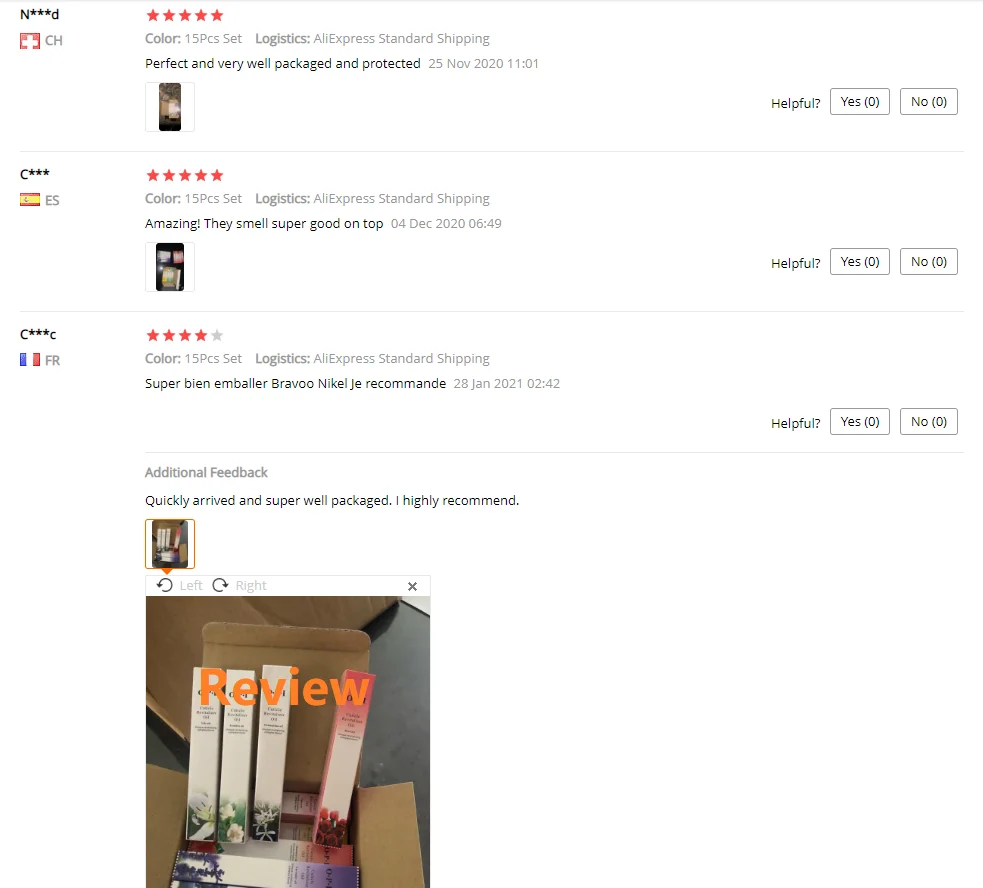
Task: Click the five-star rating of N***d's review
Action: point(184,15)
